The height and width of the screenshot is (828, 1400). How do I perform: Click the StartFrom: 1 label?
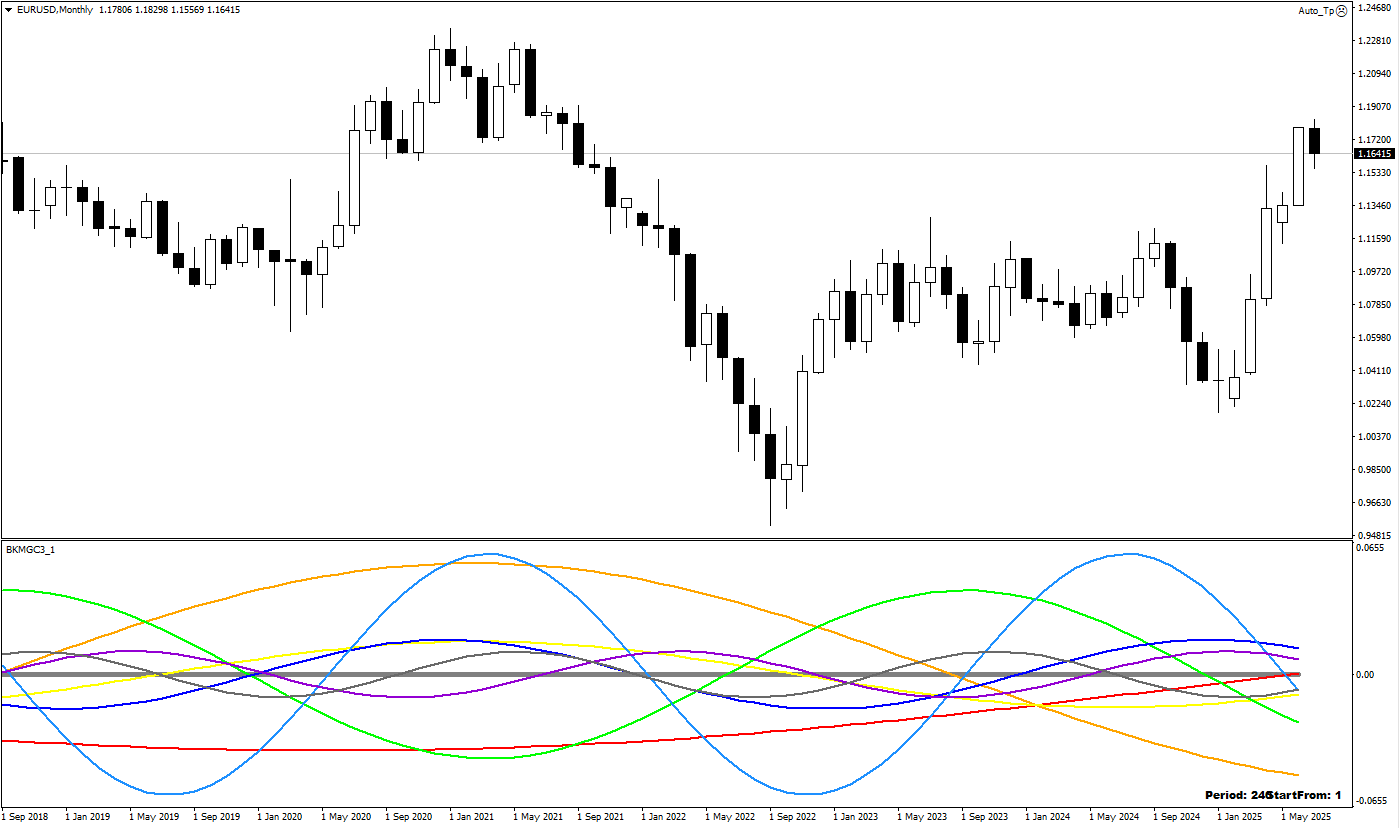click(1306, 795)
